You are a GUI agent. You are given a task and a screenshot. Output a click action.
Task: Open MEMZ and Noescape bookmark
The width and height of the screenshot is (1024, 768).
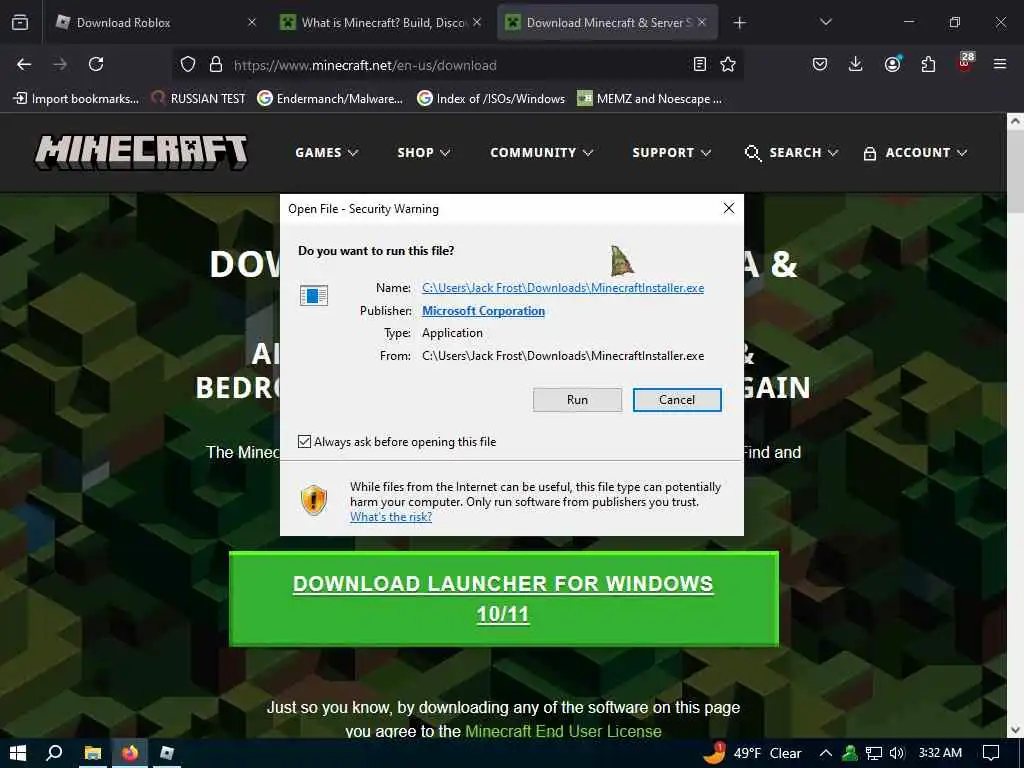650,99
